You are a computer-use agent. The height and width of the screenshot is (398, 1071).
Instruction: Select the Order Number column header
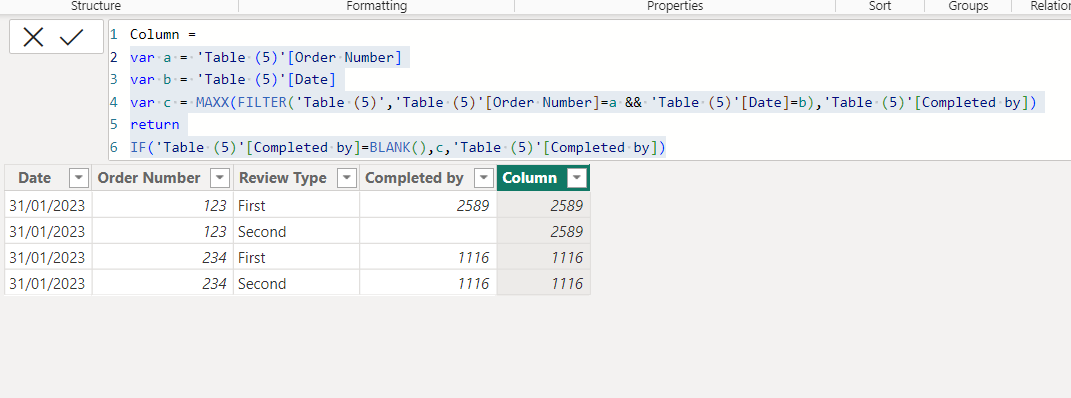click(149, 178)
